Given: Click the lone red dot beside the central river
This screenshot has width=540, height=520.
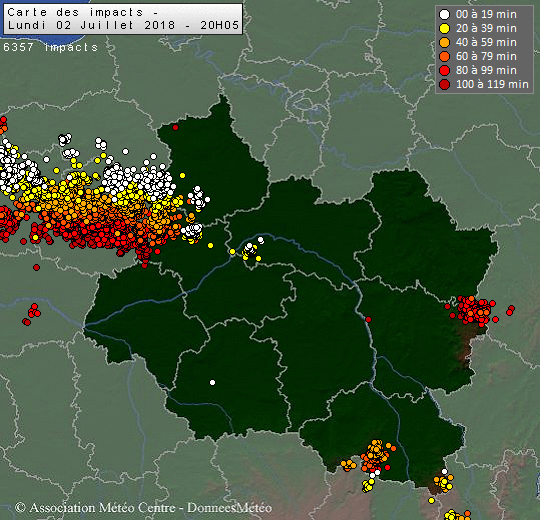Looking at the screenshot, I should click(368, 320).
